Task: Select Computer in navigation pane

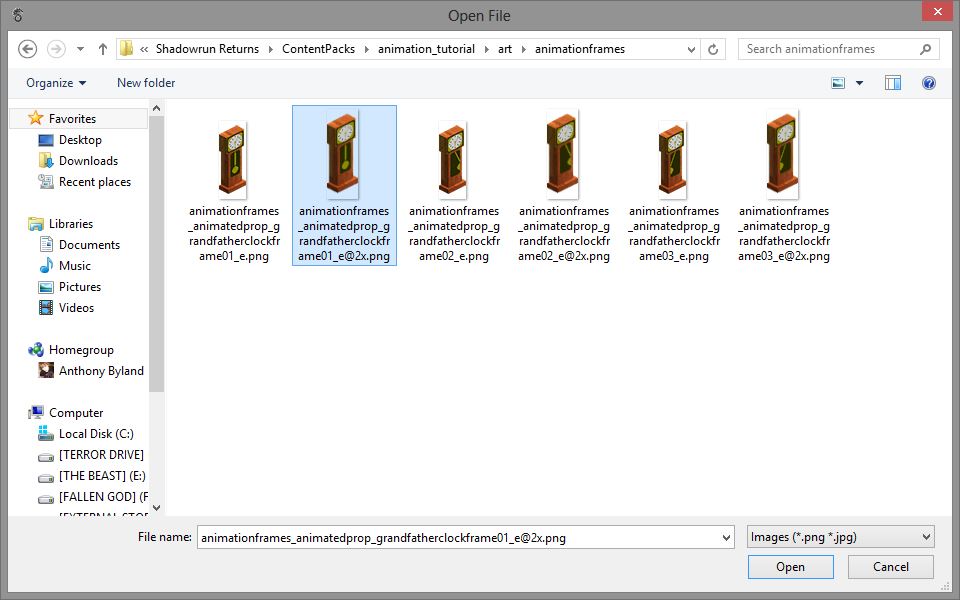Action: 76,413
